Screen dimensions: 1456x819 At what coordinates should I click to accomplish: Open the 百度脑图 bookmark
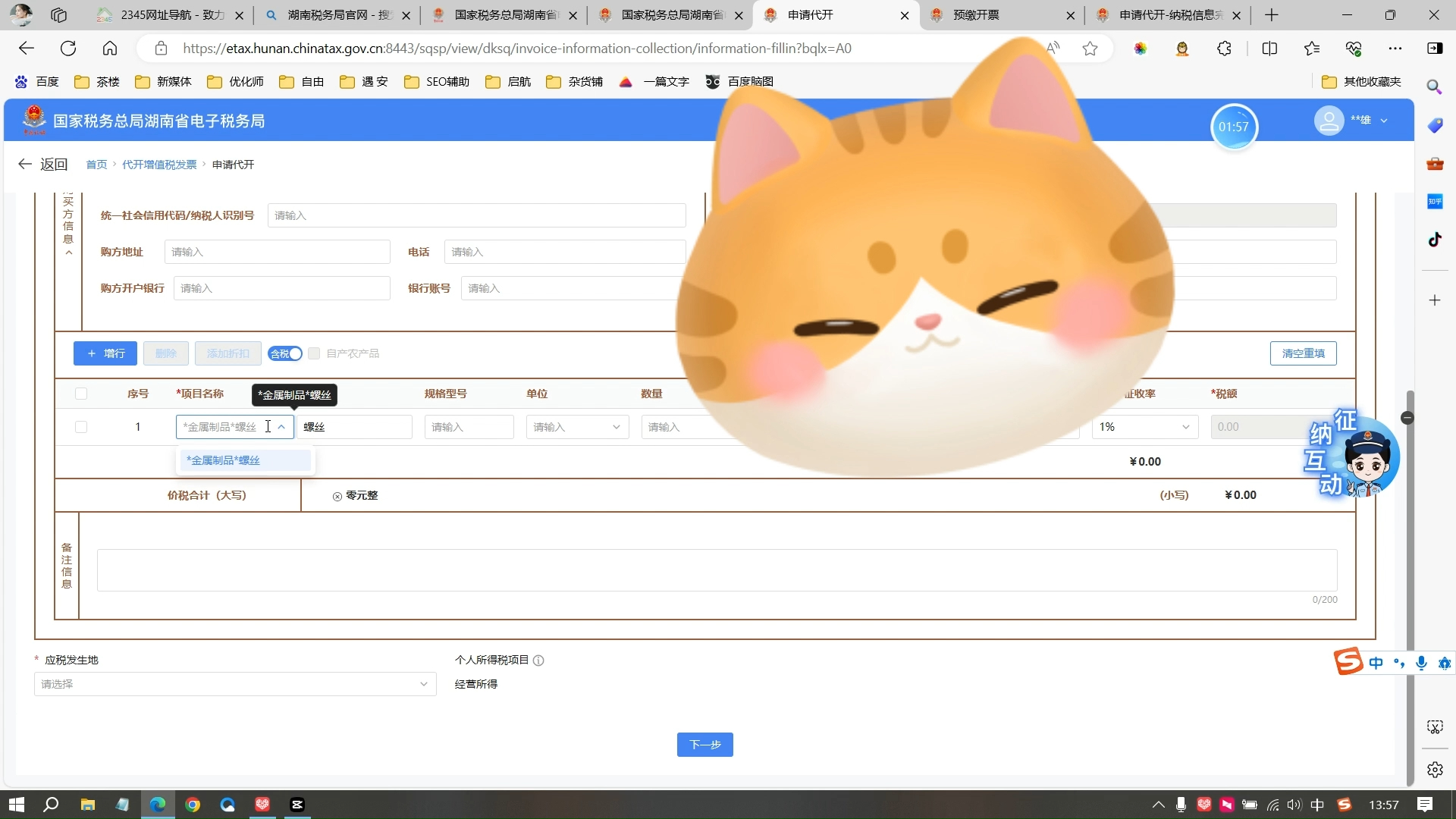[739, 82]
